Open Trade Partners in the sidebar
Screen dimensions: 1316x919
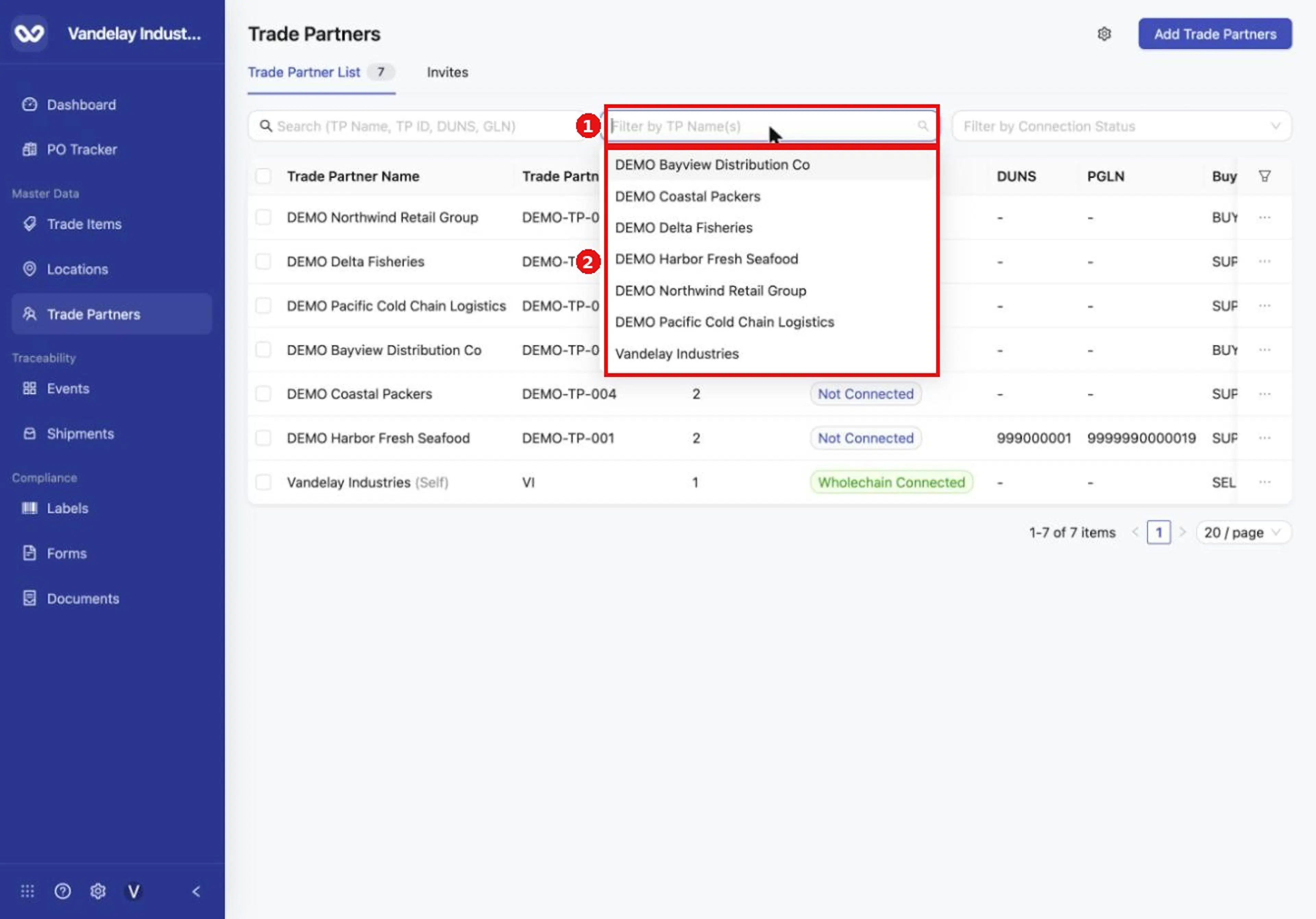tap(112, 314)
